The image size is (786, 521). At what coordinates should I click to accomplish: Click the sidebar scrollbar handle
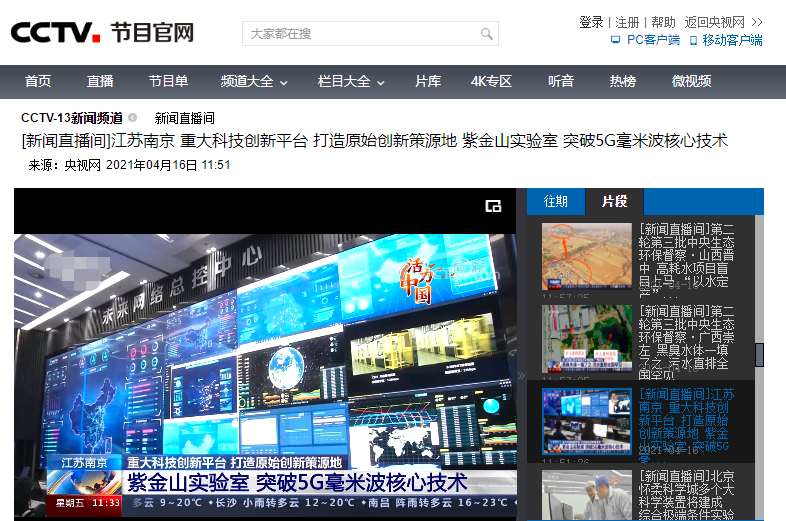click(x=759, y=355)
